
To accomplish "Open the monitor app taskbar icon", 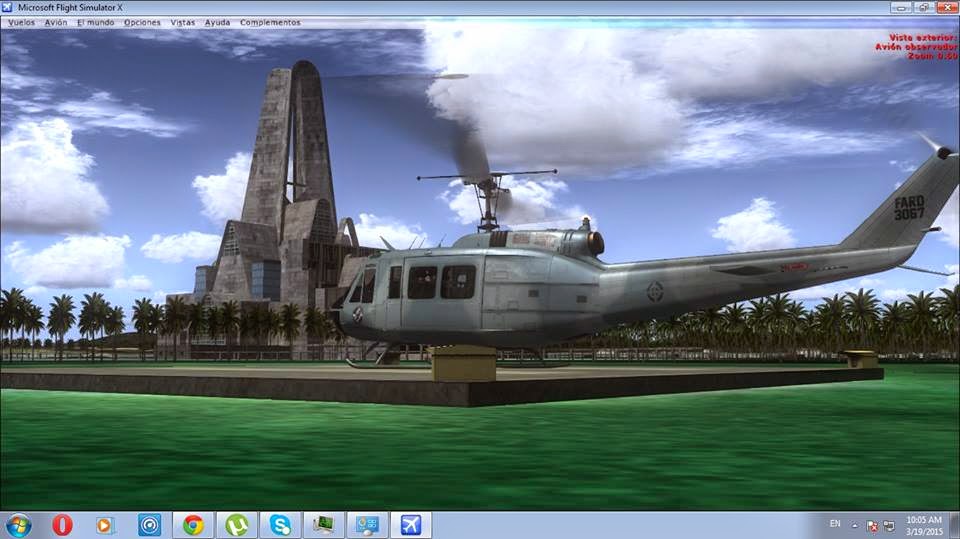I will pyautogui.click(x=323, y=525).
